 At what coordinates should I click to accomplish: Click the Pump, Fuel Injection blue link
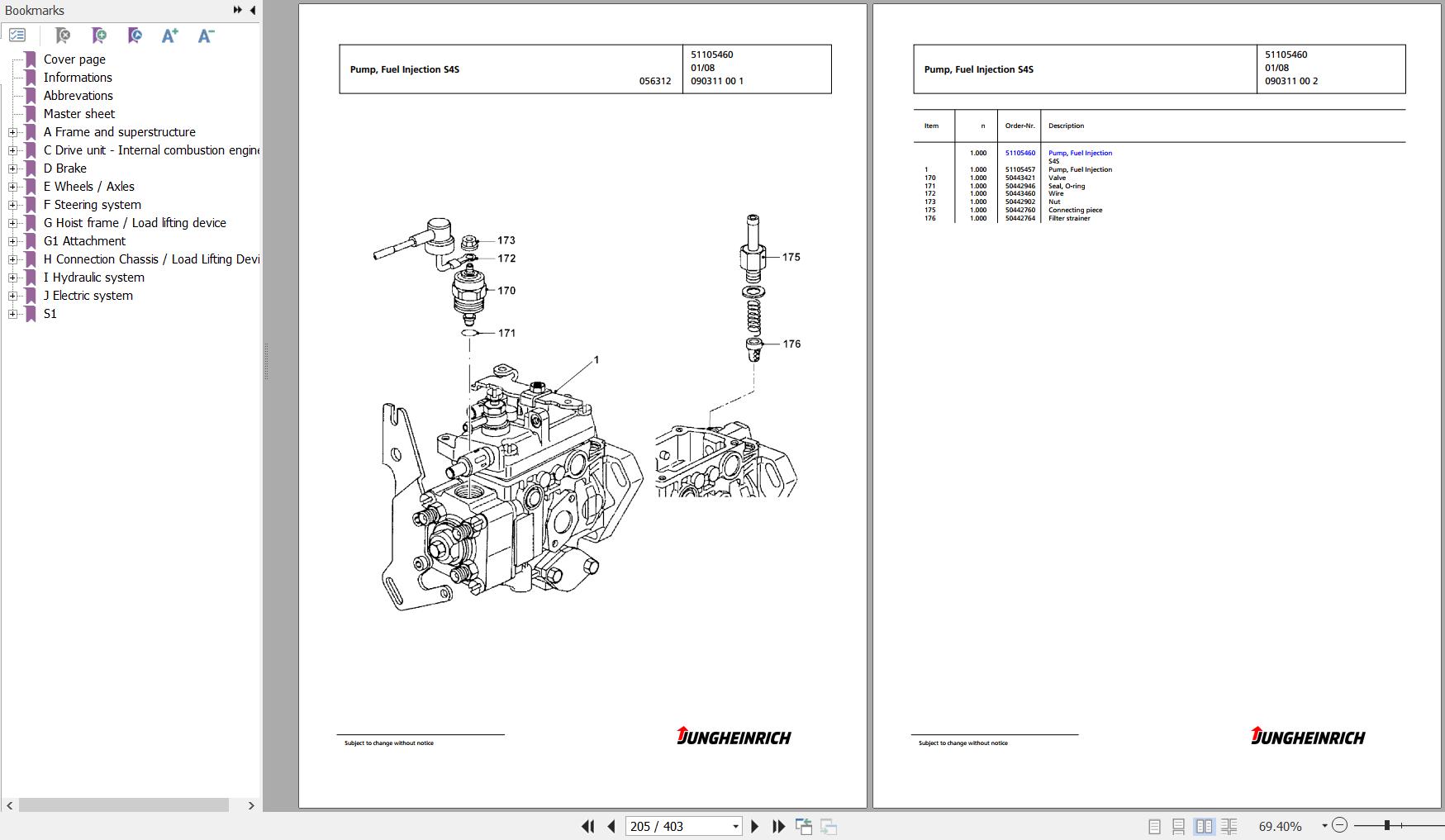(x=1080, y=153)
